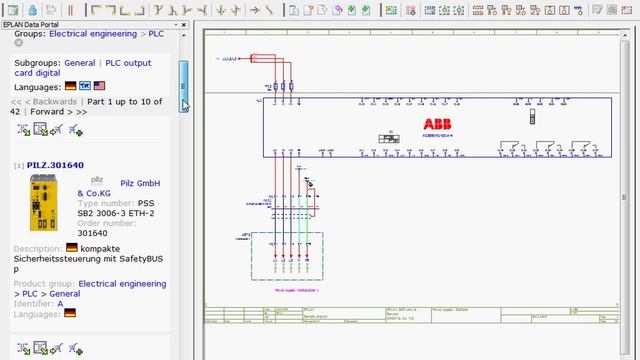Image resolution: width=640 pixels, height=360 pixels.
Task: Click the Pilz product thumbnail image
Action: 44,202
